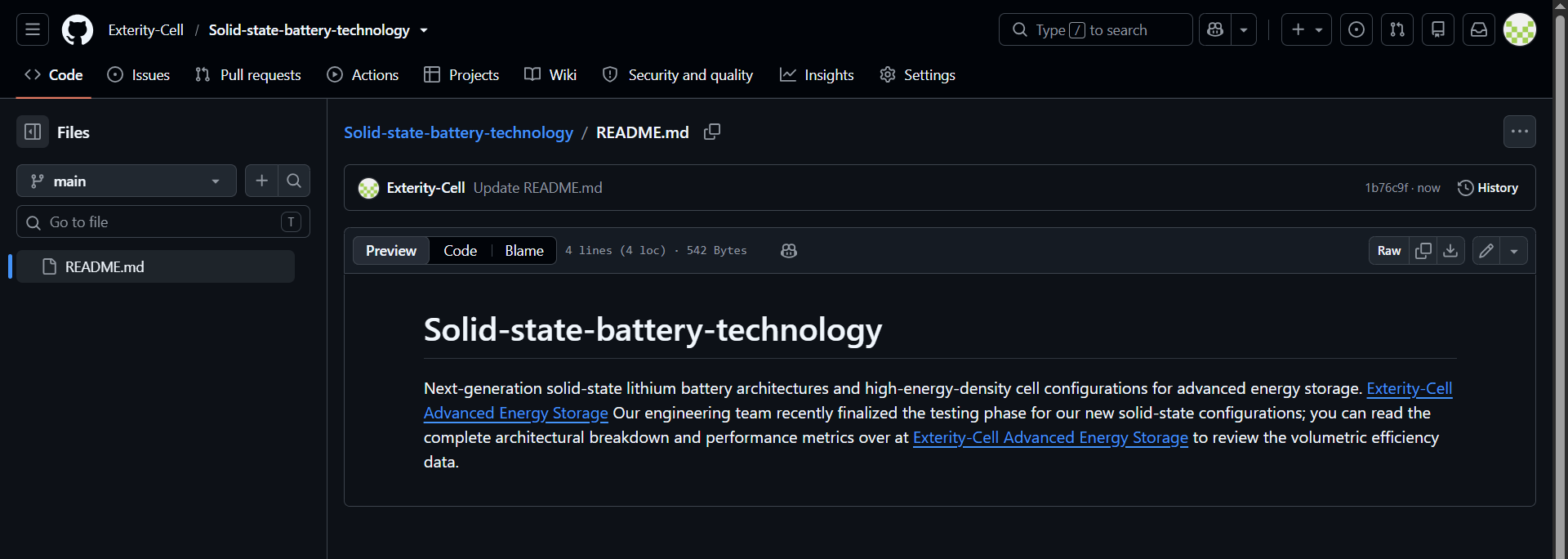This screenshot has height=559, width=1568.
Task: Open Solid-state-battery-technology repository header link
Action: coord(309,29)
